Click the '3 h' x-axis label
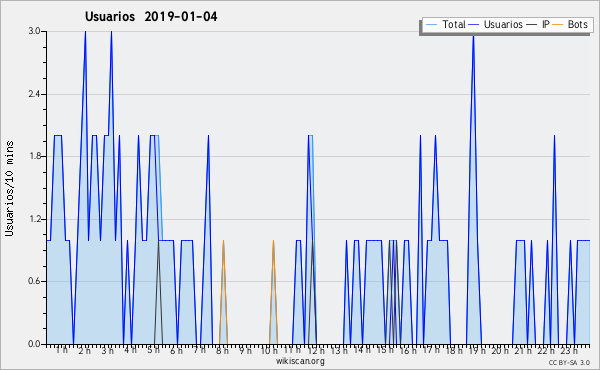Viewport: 600px width, 370px height. coord(108,351)
